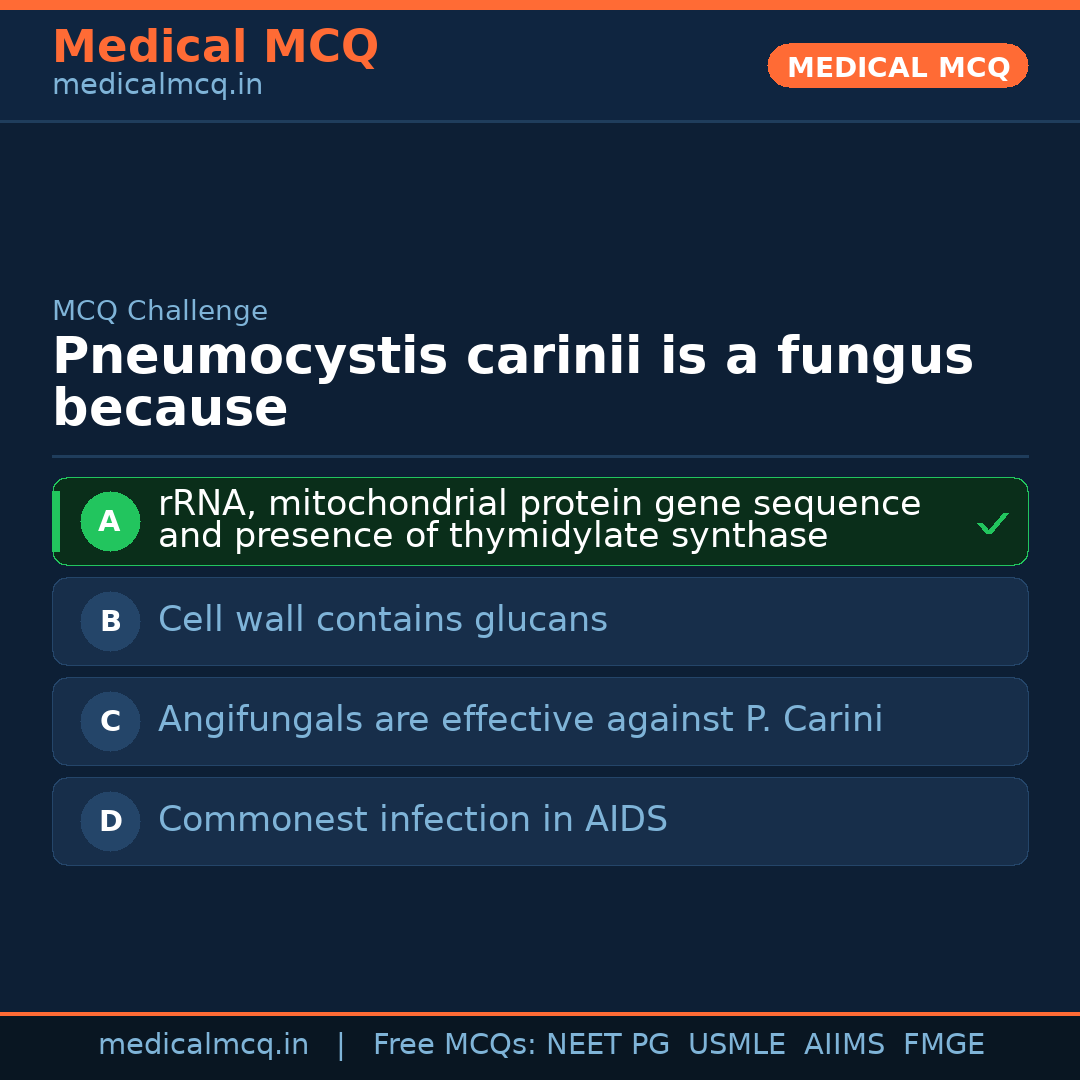Visit medicalmcq.in link under header title

pos(157,86)
